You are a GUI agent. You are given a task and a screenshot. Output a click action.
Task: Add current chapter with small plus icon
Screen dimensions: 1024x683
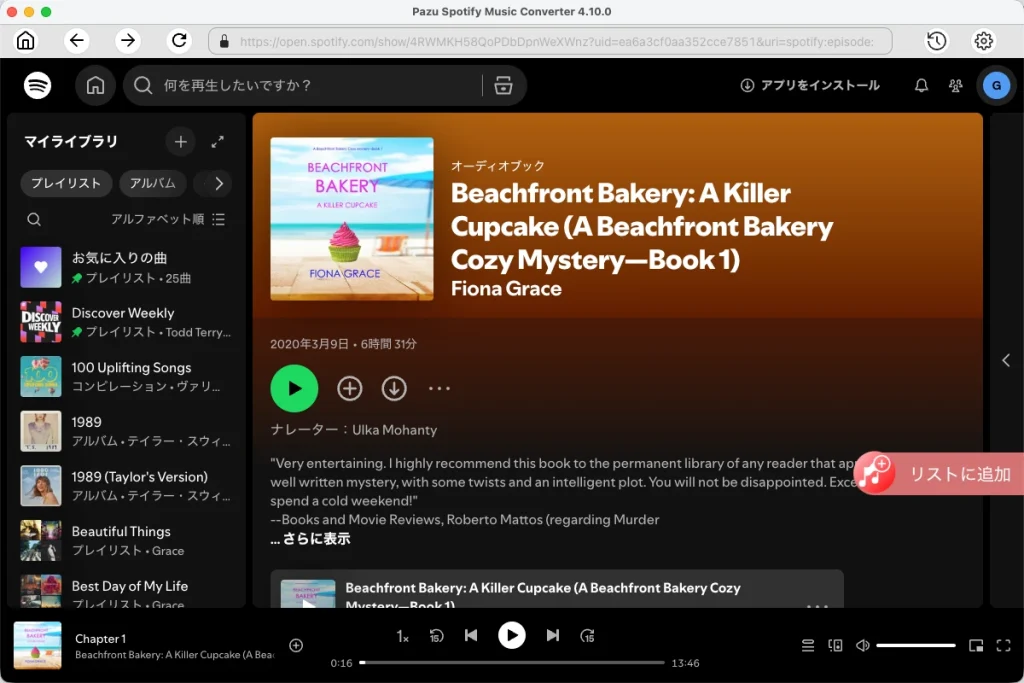tap(296, 645)
